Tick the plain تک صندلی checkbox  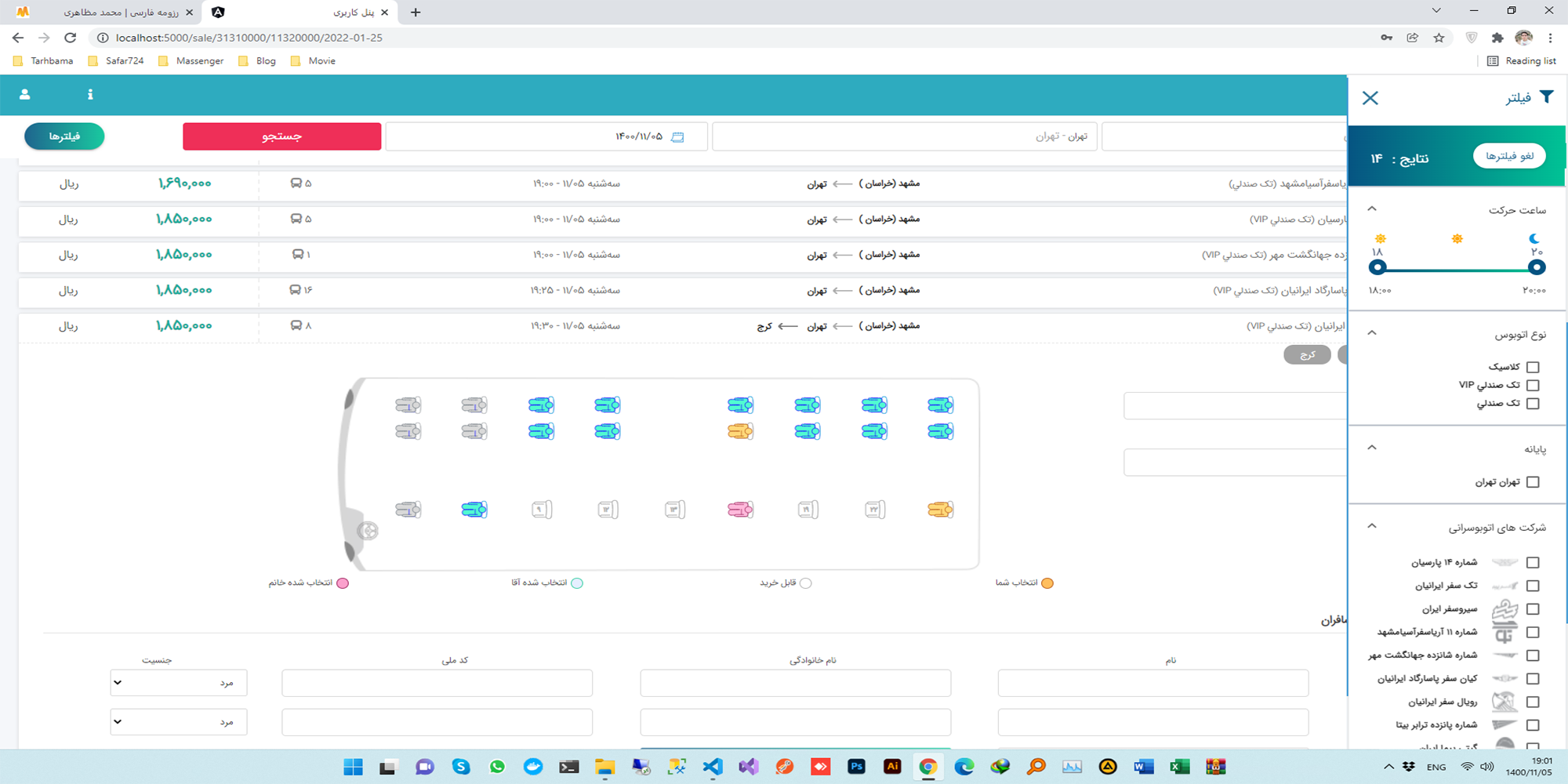pyautogui.click(x=1534, y=403)
